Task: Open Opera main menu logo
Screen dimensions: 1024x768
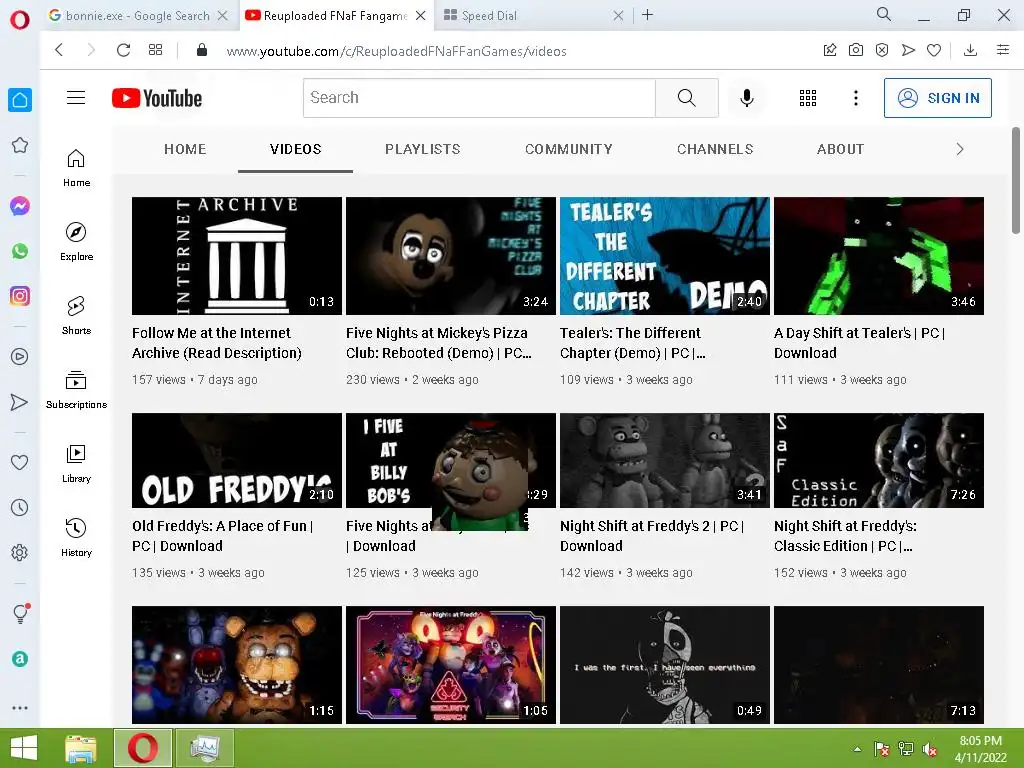Action: [20, 20]
